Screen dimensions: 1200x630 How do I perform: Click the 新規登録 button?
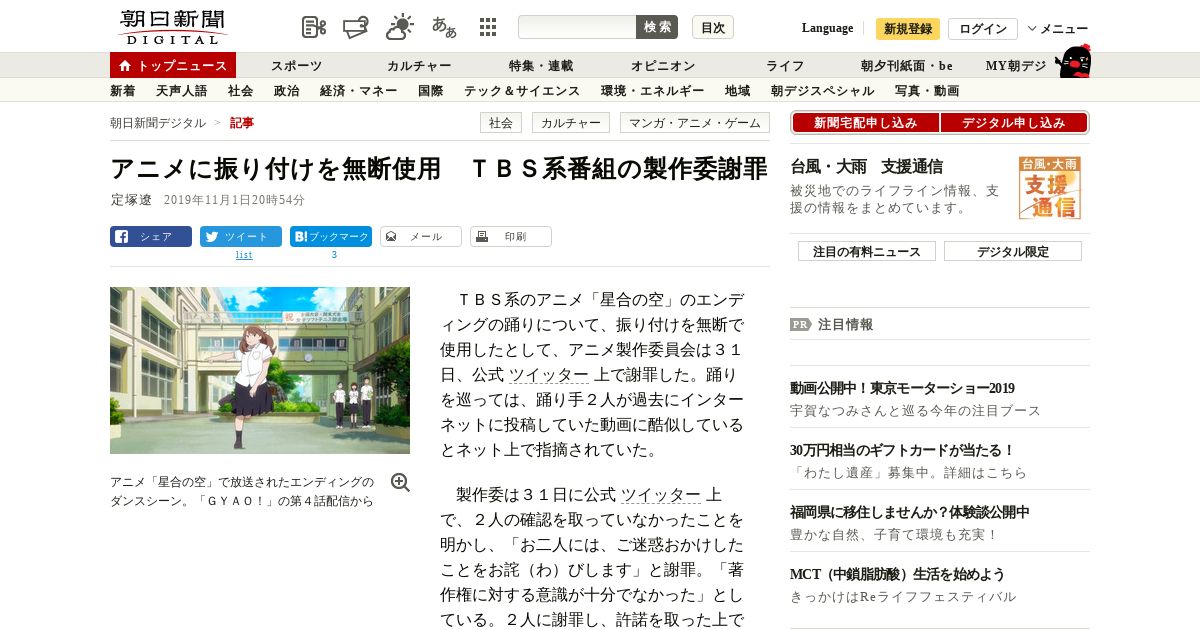coord(908,29)
